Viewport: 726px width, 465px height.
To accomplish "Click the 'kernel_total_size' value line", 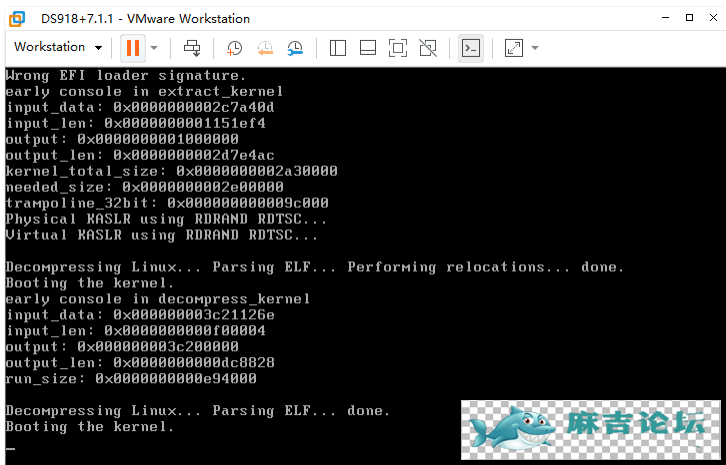I will [171, 171].
